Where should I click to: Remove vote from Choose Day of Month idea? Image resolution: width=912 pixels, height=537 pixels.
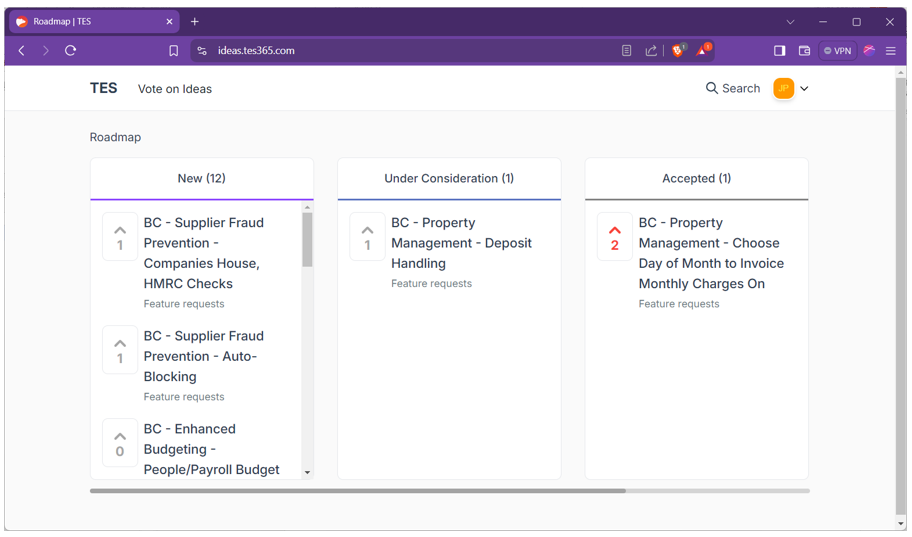point(614,237)
